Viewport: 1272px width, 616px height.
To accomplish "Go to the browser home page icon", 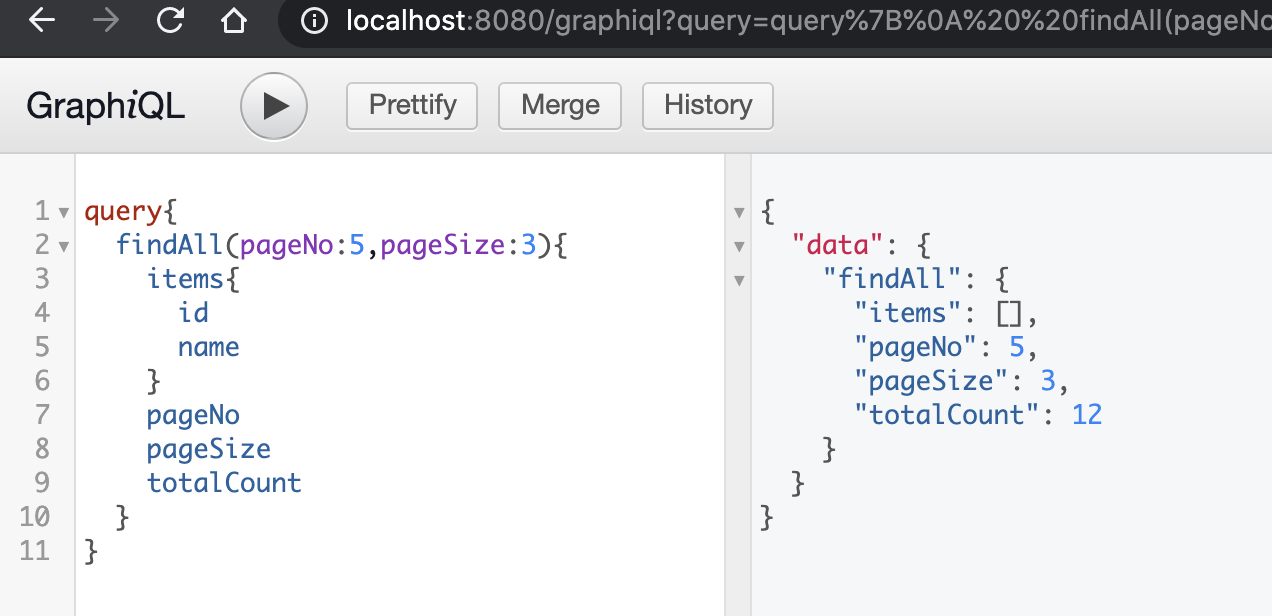I will tap(234, 20).
